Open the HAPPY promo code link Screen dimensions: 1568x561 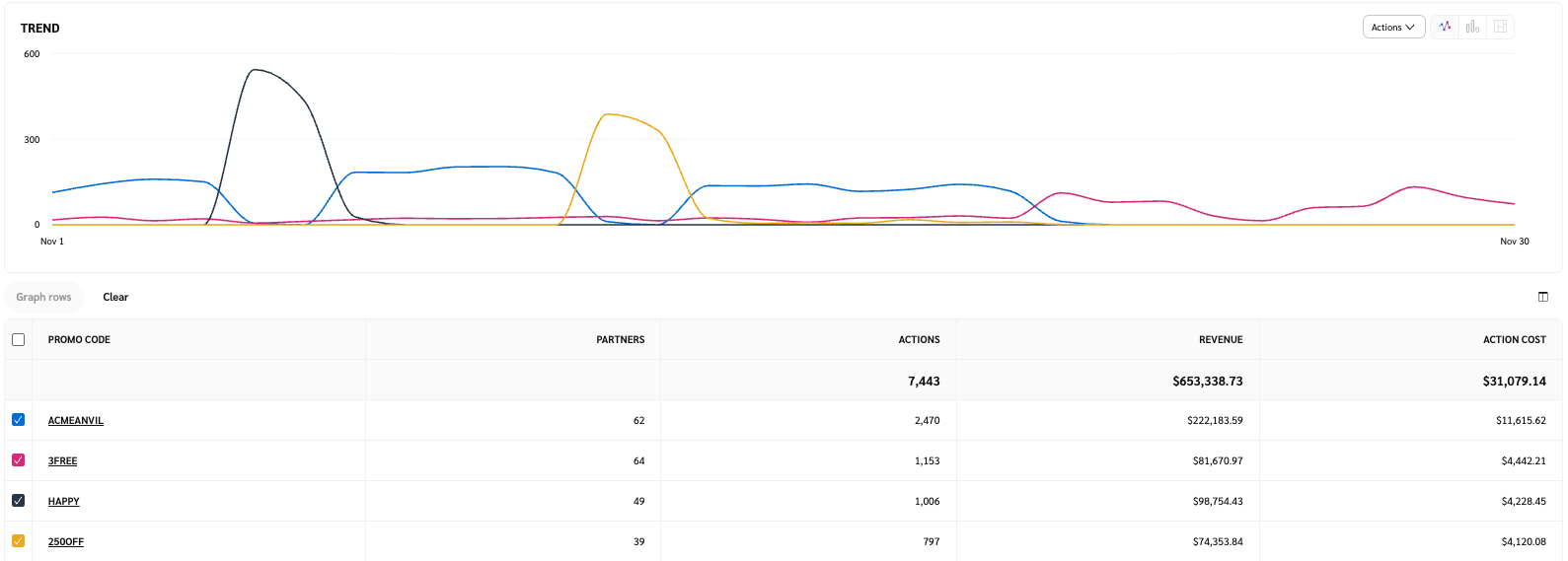point(63,502)
